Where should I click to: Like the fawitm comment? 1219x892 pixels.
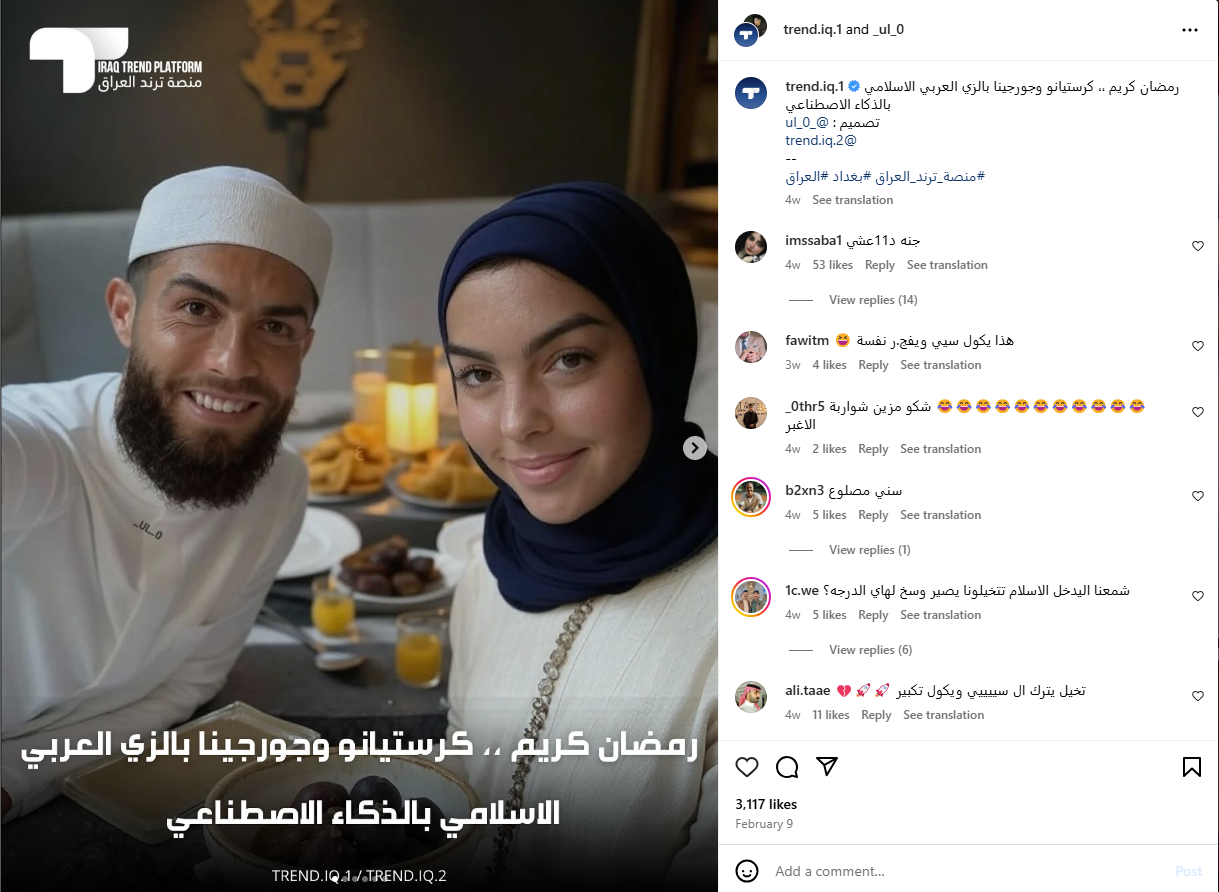[1198, 346]
